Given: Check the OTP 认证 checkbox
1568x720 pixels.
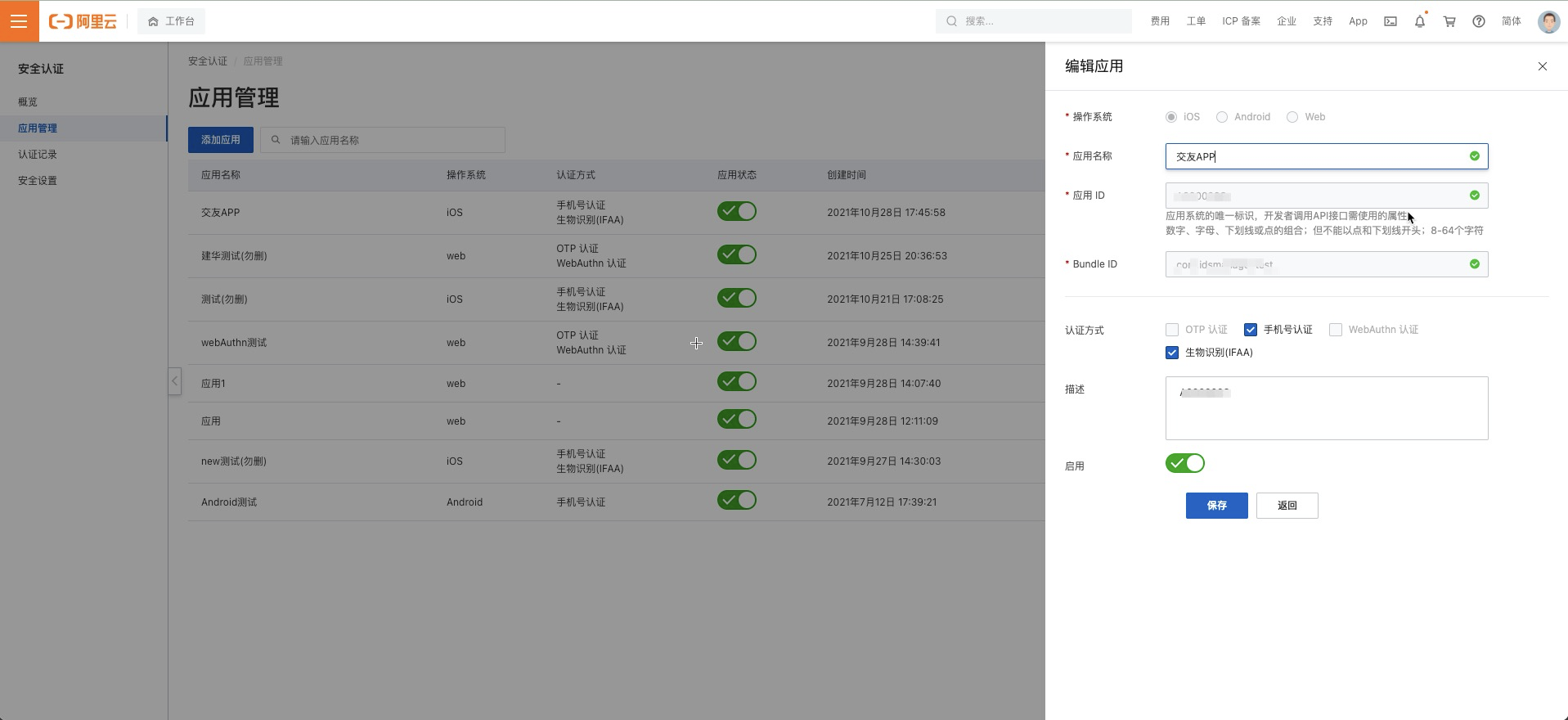Looking at the screenshot, I should pos(1172,330).
